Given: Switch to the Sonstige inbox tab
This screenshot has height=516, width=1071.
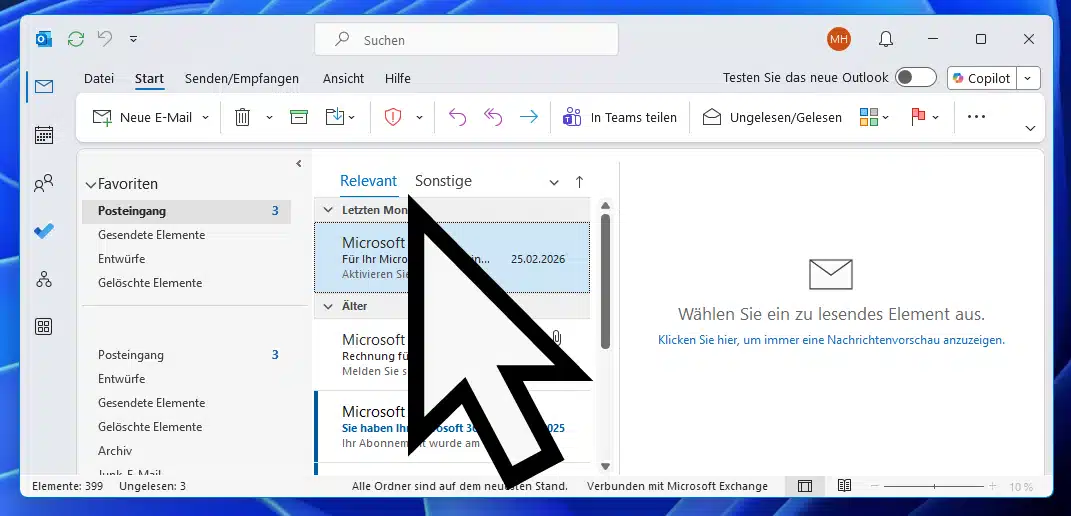Looking at the screenshot, I should pos(443,181).
